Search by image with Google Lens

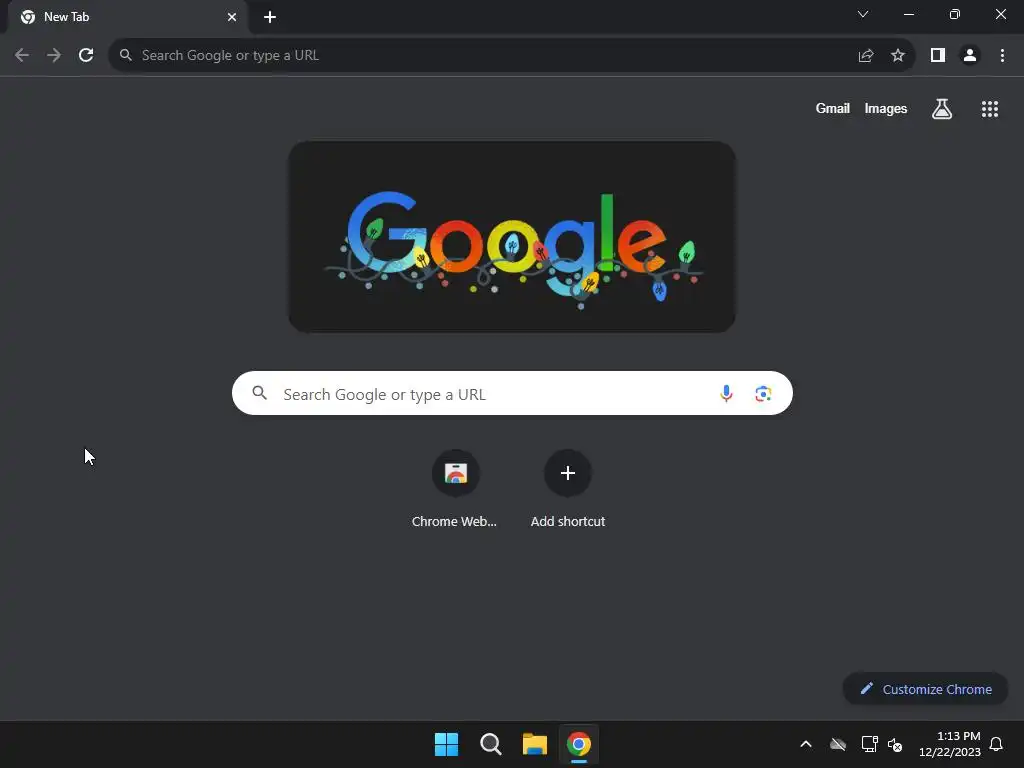pos(763,393)
